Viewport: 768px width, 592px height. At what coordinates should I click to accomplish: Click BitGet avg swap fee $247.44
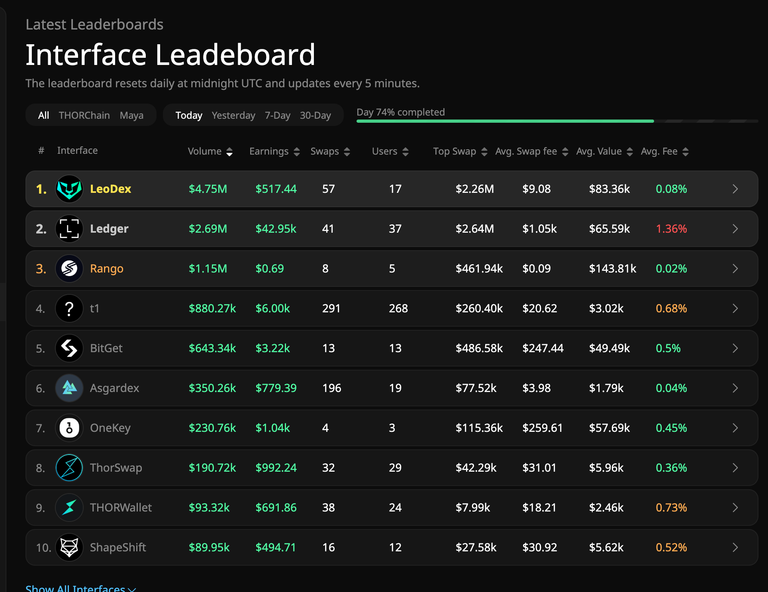point(543,348)
